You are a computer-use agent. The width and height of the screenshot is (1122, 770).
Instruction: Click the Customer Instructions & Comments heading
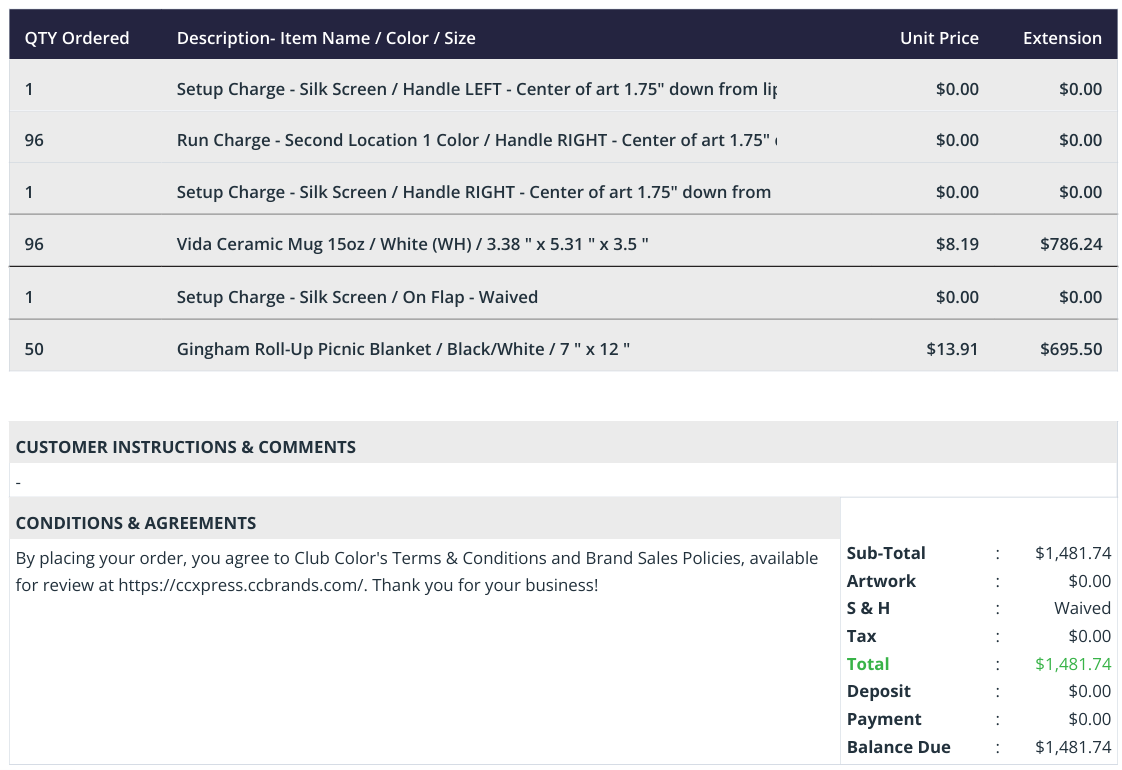tap(185, 447)
